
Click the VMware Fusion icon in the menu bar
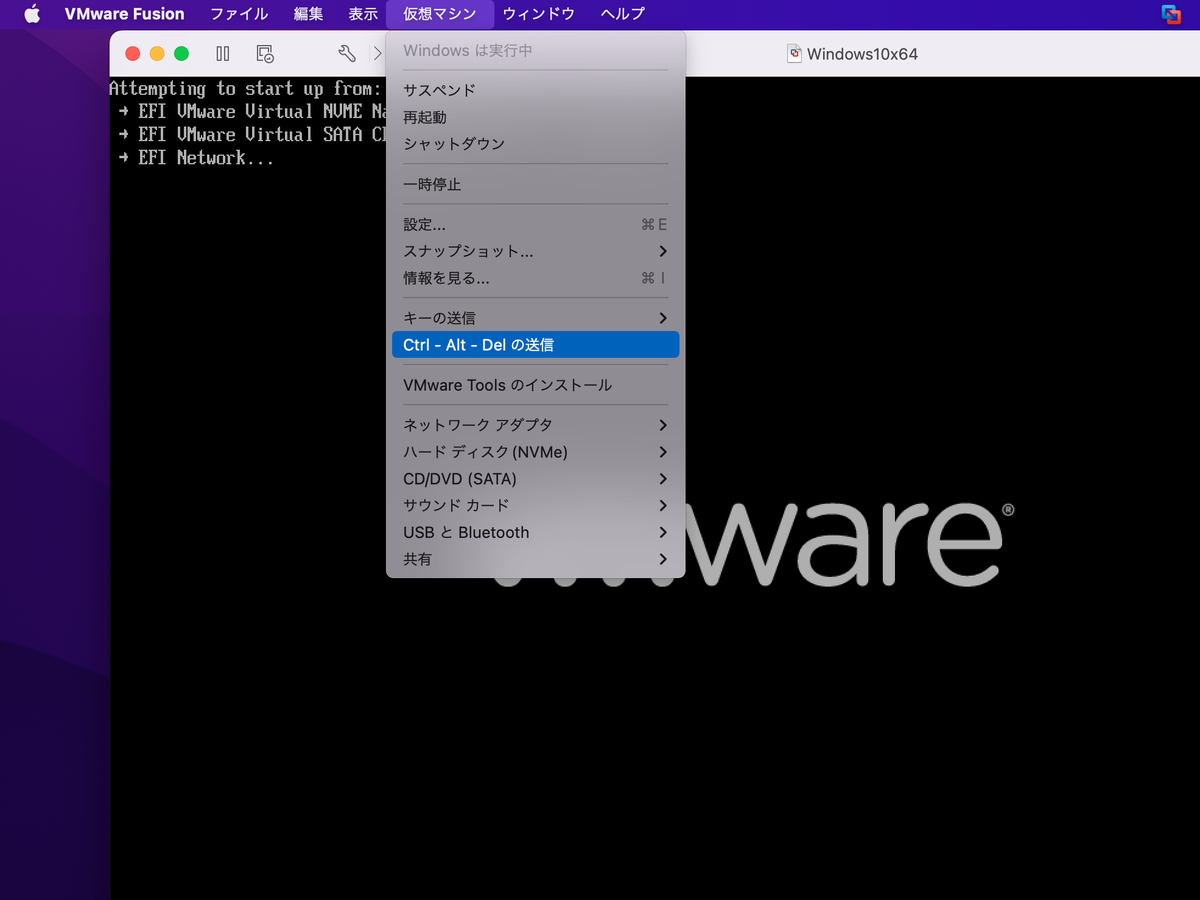(x=124, y=14)
